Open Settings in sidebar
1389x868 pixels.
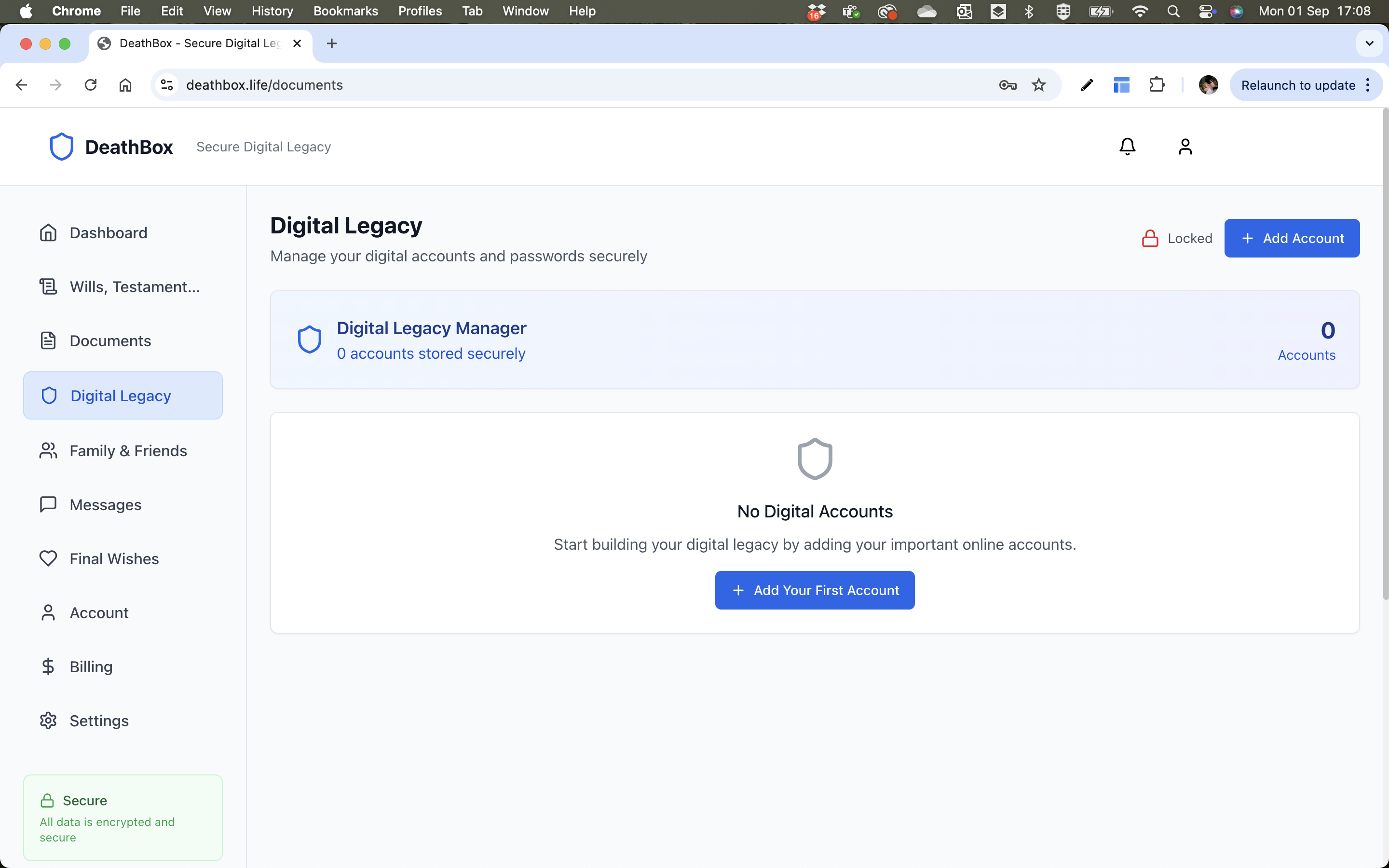coord(123,720)
